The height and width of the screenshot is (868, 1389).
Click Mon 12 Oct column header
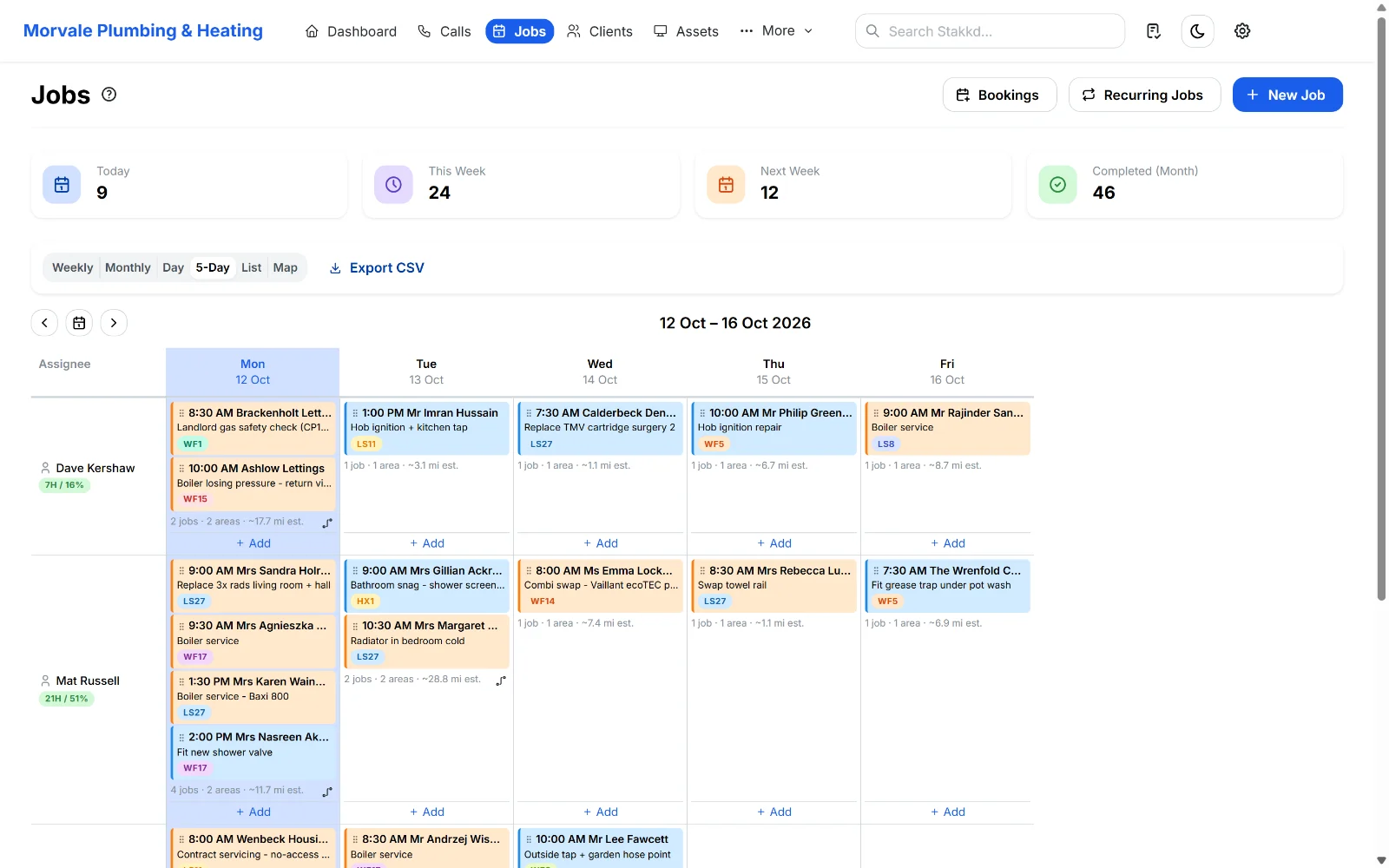[x=253, y=372]
